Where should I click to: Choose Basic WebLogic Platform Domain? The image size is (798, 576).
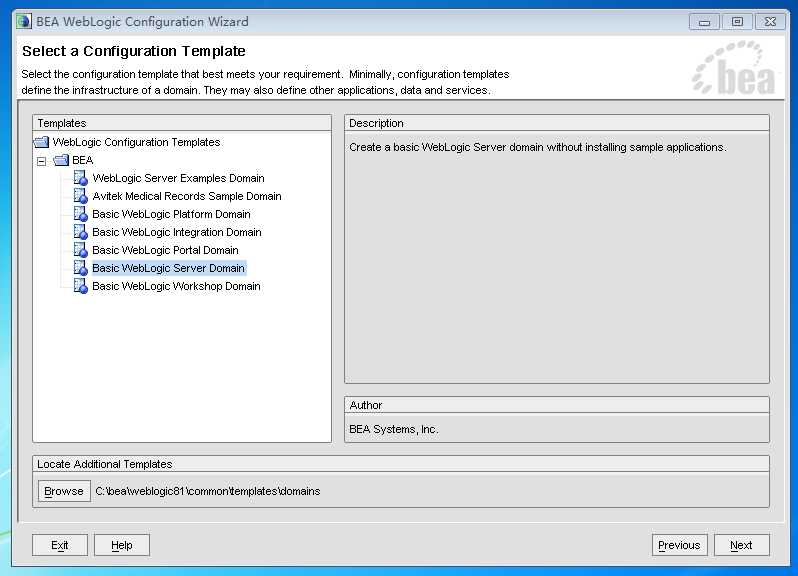pos(171,214)
